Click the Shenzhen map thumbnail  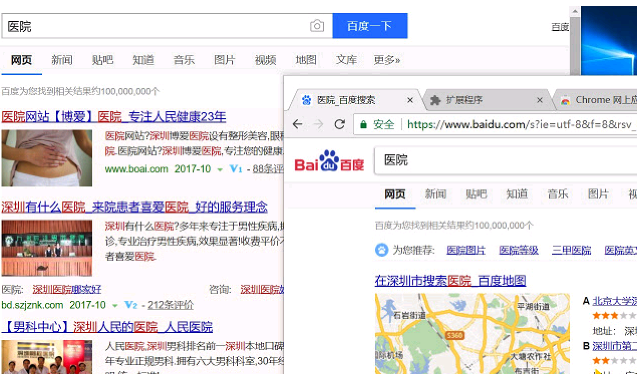coord(472,334)
